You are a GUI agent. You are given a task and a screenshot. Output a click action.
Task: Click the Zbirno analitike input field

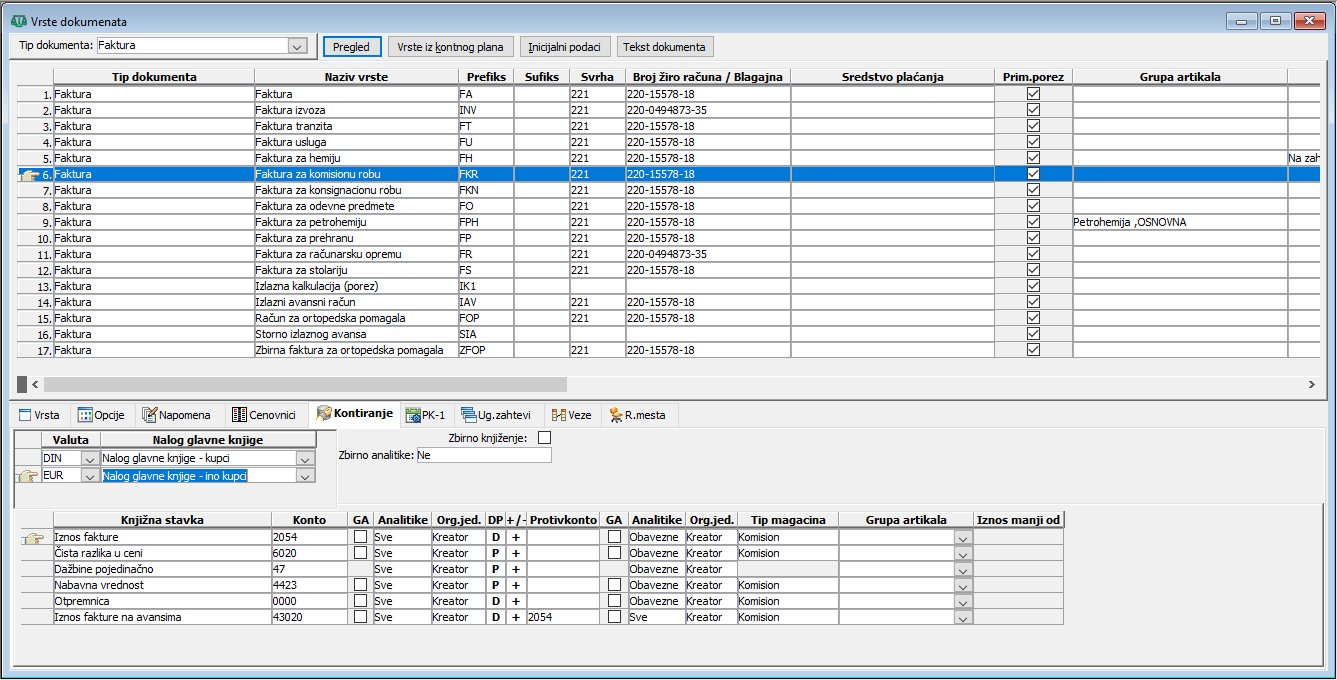[483, 455]
